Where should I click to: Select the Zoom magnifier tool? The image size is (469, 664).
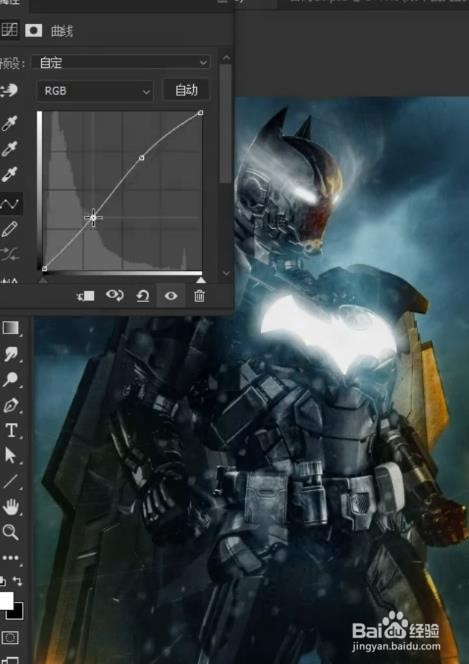(x=11, y=532)
